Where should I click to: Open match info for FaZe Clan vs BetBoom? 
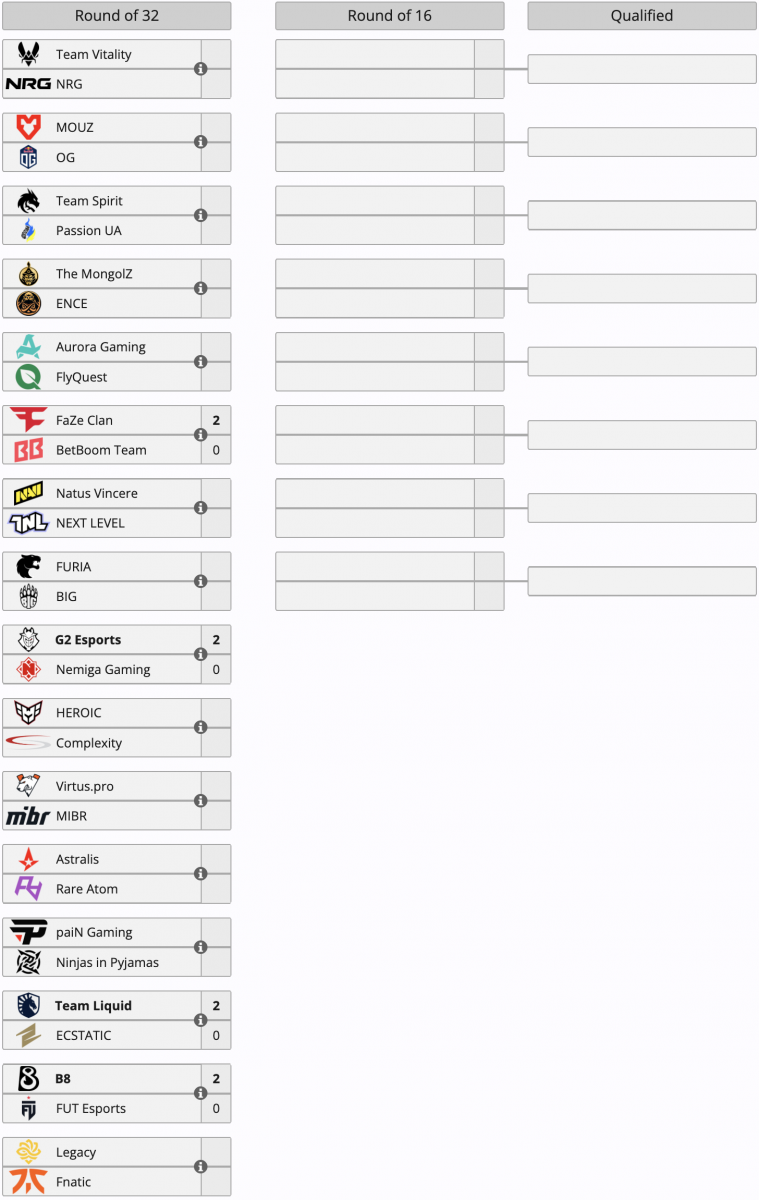tap(200, 435)
